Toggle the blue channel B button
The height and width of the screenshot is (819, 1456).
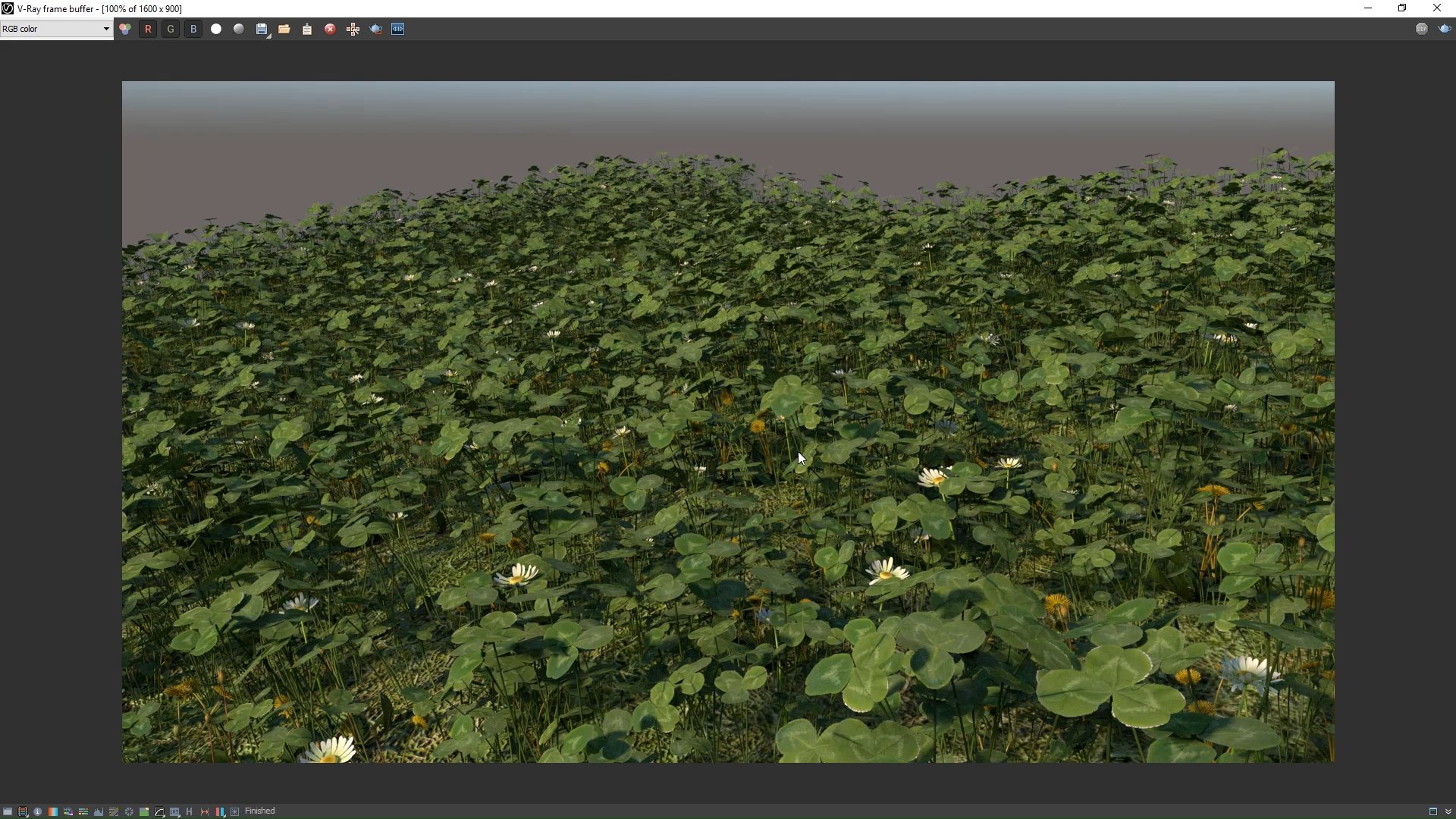(193, 29)
